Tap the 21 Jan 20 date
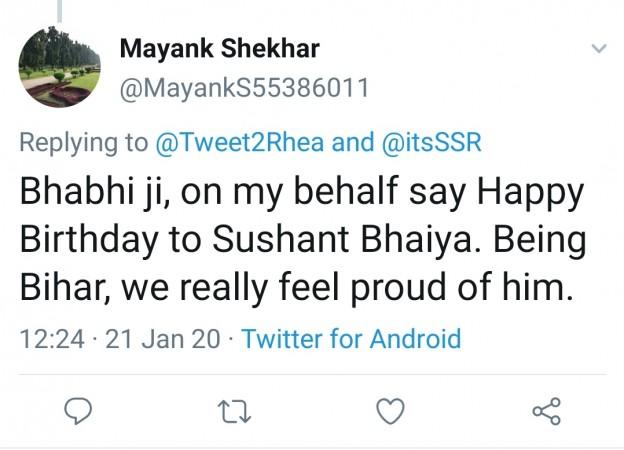624x450 pixels. pyautogui.click(x=162, y=339)
